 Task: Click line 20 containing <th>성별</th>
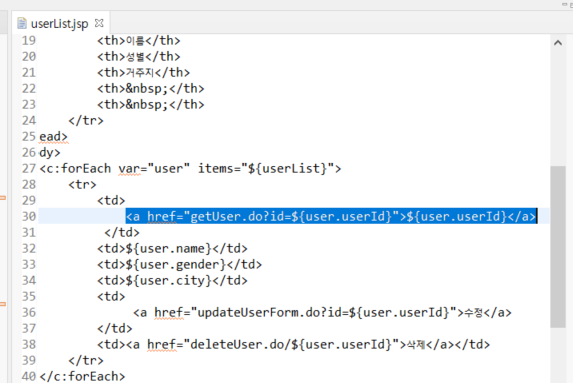(x=139, y=57)
